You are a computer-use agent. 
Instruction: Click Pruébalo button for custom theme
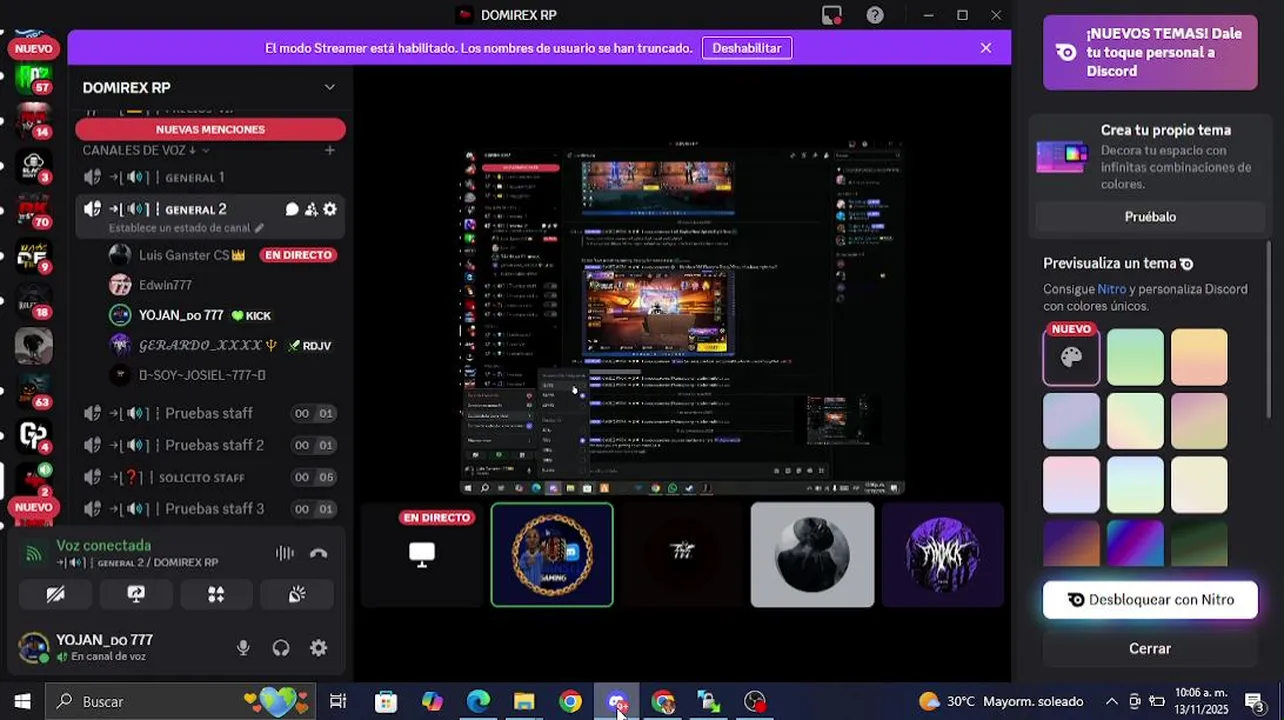(x=1150, y=217)
